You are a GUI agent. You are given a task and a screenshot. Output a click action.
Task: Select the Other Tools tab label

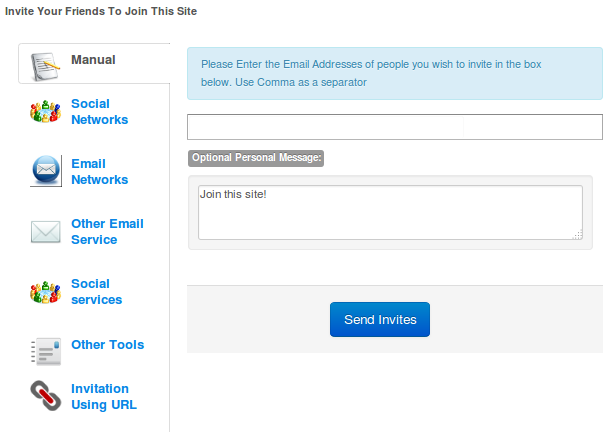pos(107,345)
